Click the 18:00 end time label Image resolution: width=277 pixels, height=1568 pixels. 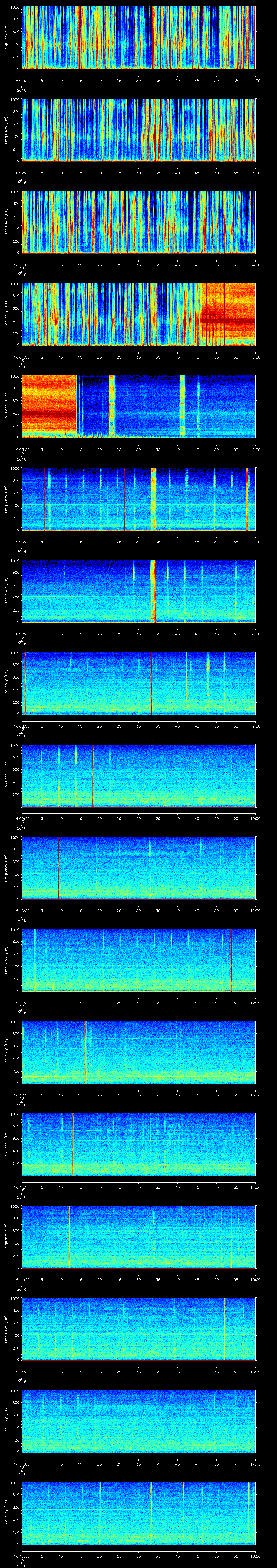[x=255, y=1556]
